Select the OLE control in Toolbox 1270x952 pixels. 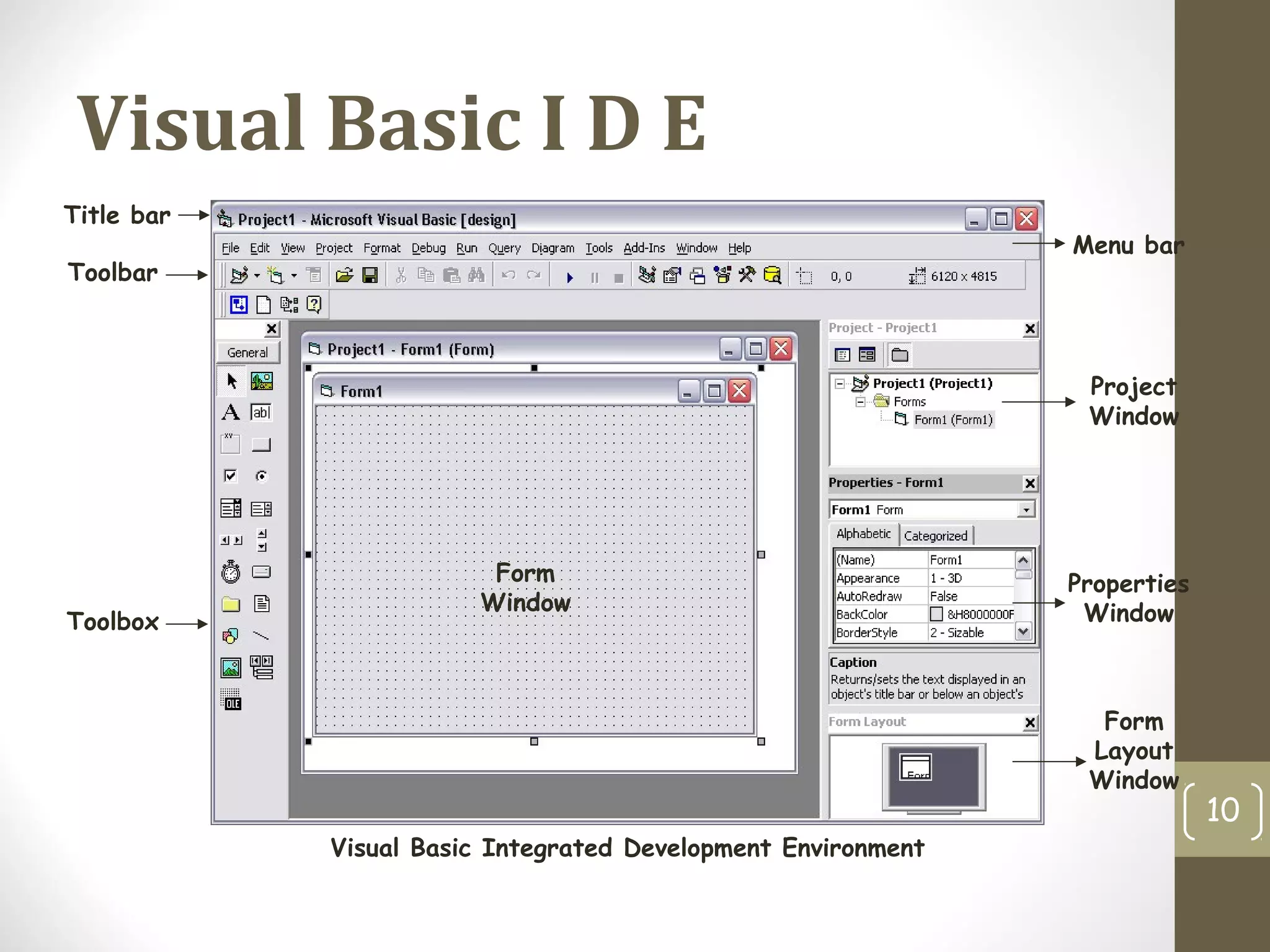click(231, 699)
